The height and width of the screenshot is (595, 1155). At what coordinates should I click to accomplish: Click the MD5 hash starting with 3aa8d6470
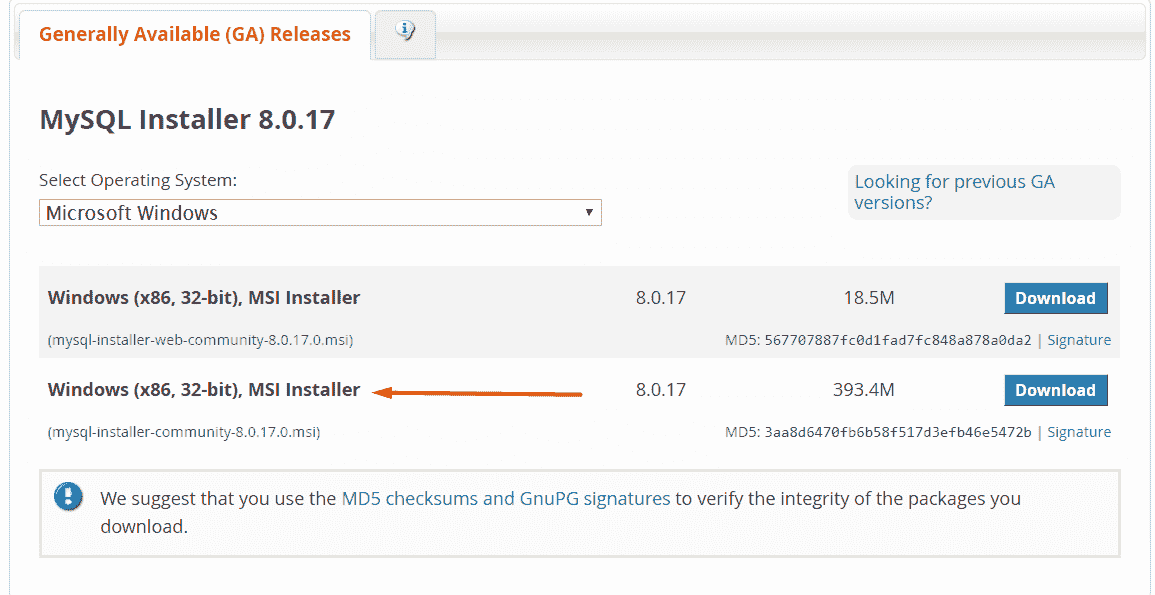[x=897, y=432]
